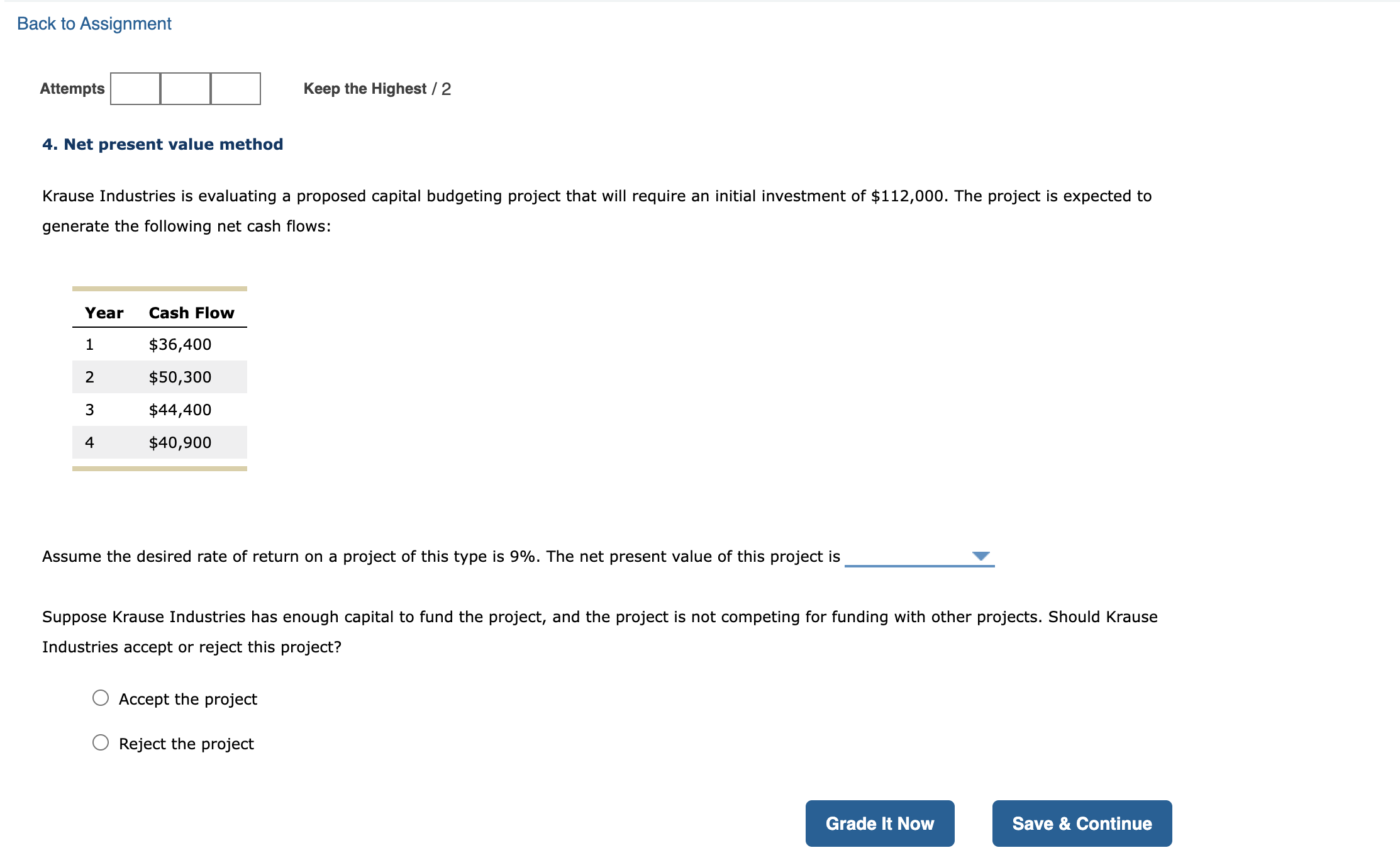Click the $50,300 cash flow cell
1400x860 pixels.
coord(180,377)
